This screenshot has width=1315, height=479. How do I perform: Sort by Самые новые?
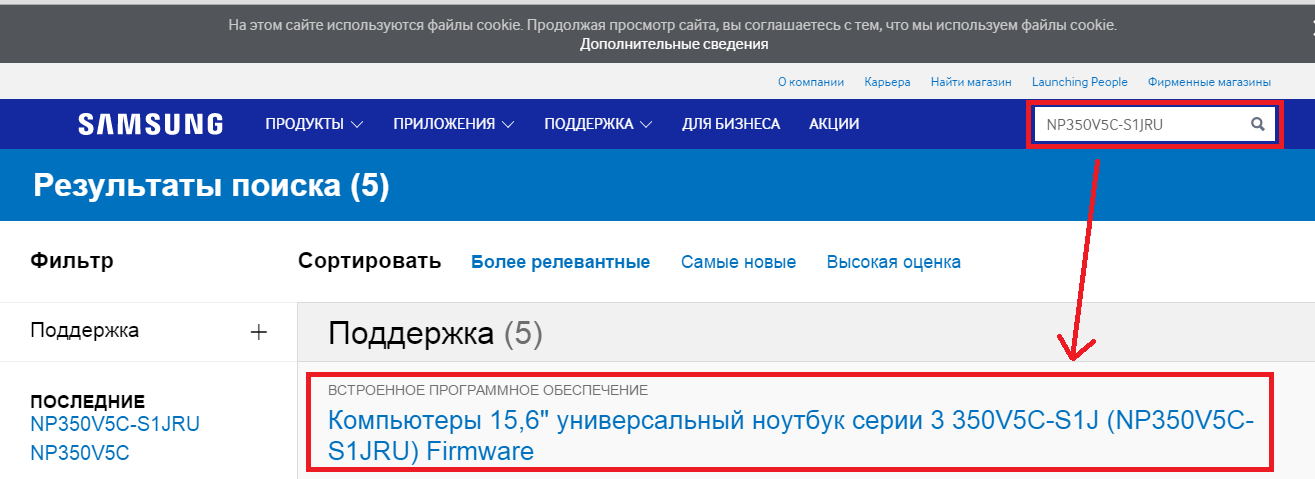click(x=739, y=262)
